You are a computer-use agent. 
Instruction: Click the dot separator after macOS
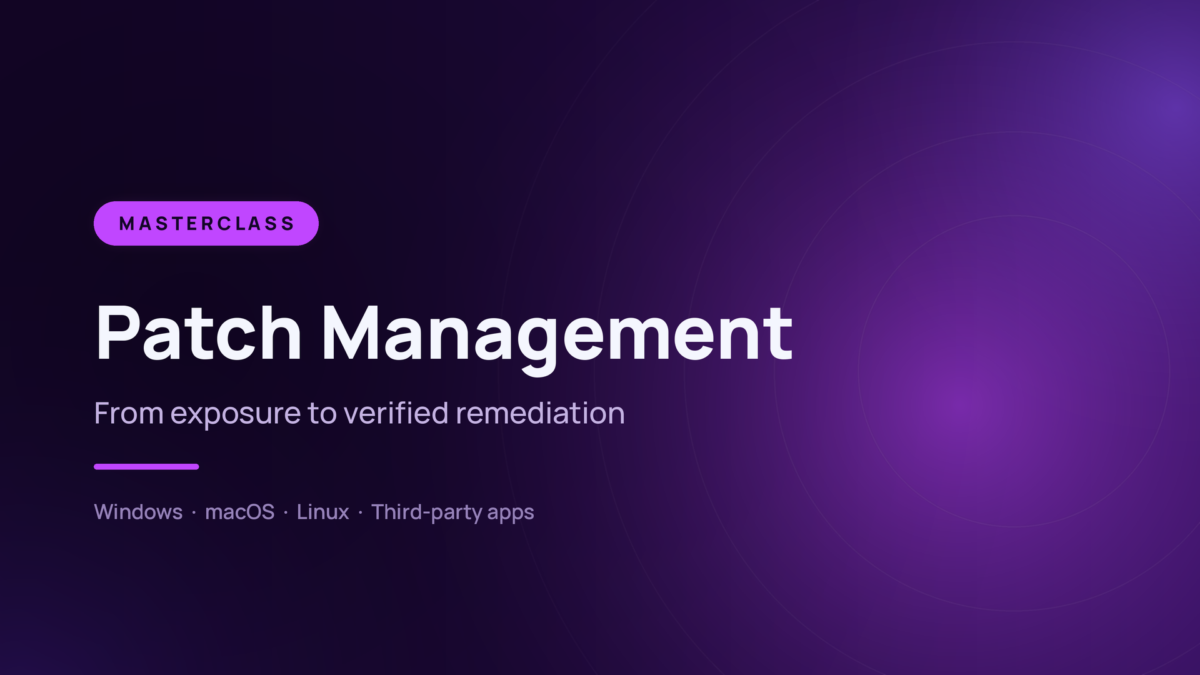(286, 513)
